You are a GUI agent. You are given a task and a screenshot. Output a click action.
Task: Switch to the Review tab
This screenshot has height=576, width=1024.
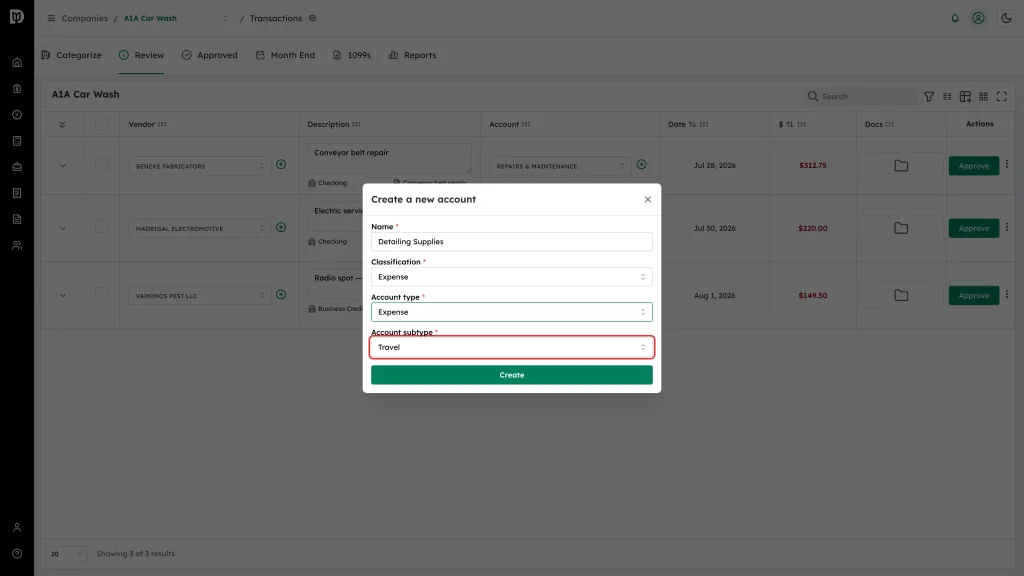pyautogui.click(x=141, y=56)
